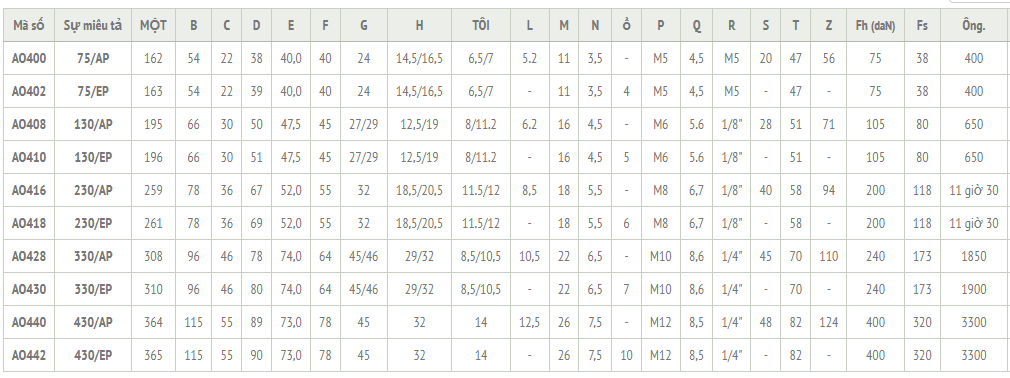
Task: Select the 430/EP description cell
Action: tap(93, 355)
